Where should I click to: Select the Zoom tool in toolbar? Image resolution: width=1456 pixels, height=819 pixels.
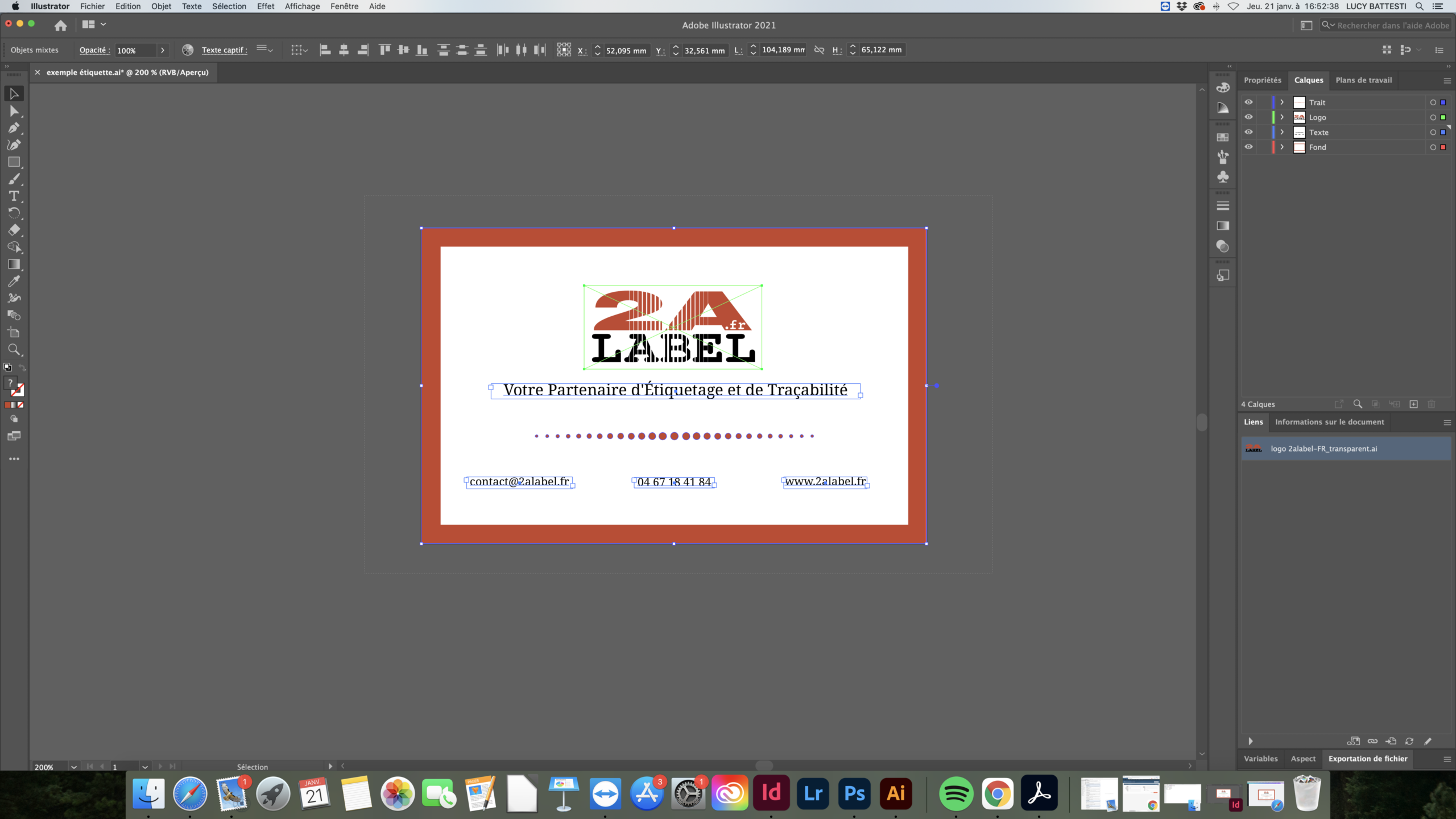point(14,349)
